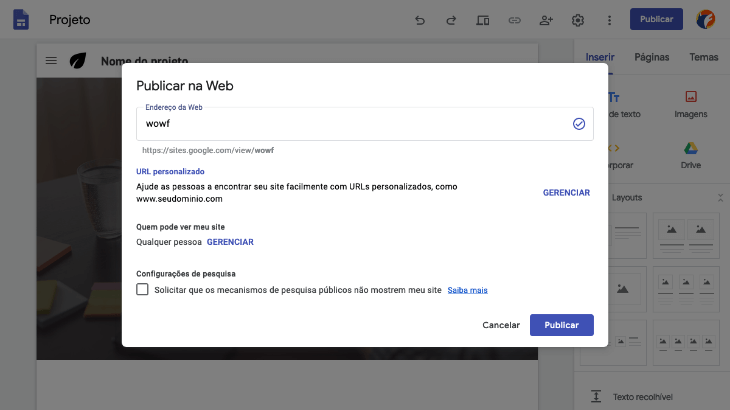Select the four-image layout thumbnail
Viewport: 730px width, 410px height.
(x=686, y=343)
